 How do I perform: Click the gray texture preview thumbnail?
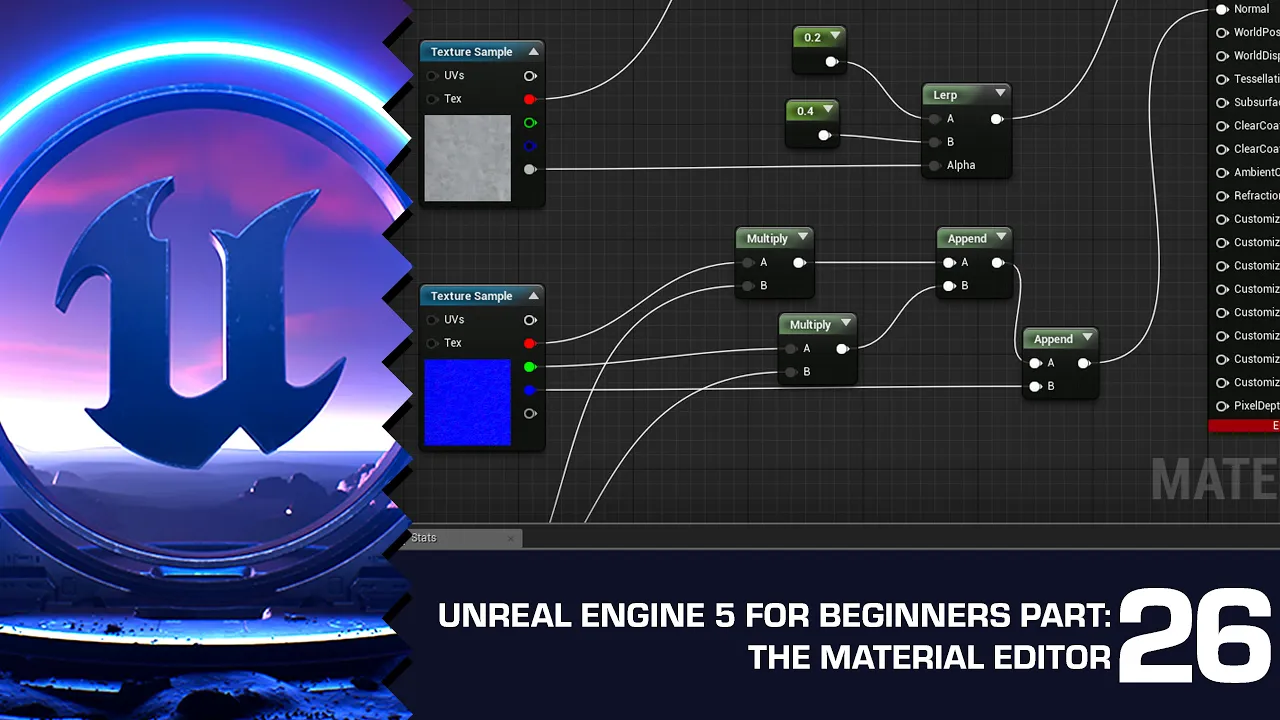(x=468, y=158)
